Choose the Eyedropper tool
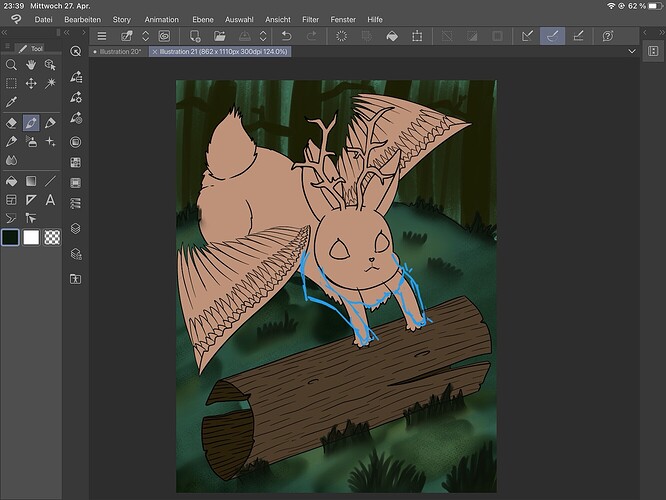Image resolution: width=666 pixels, height=500 pixels. tap(11, 102)
